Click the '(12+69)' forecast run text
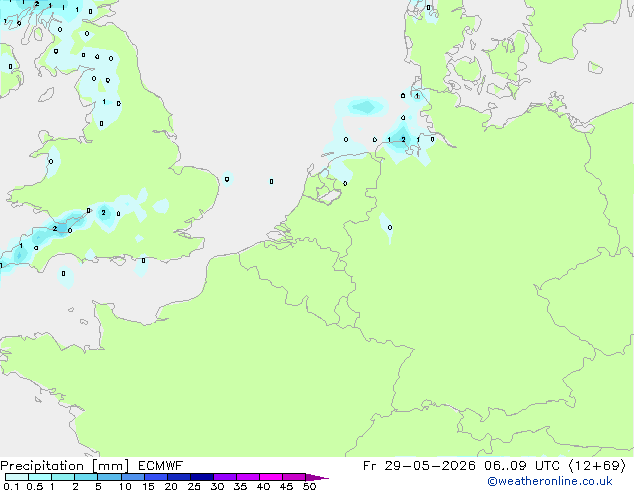634x490 pixels. pos(597,466)
